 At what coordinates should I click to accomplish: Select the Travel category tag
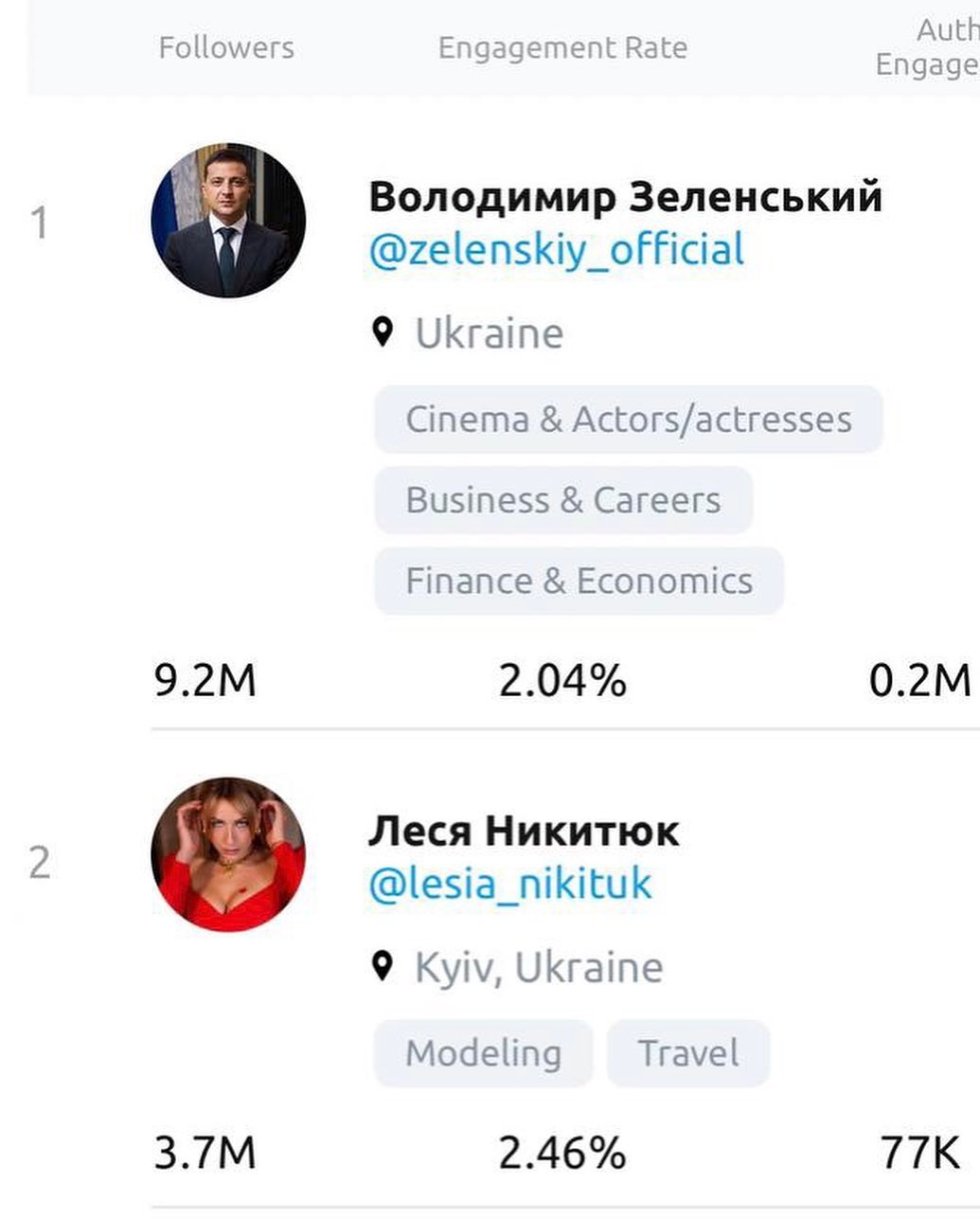pos(687,1051)
